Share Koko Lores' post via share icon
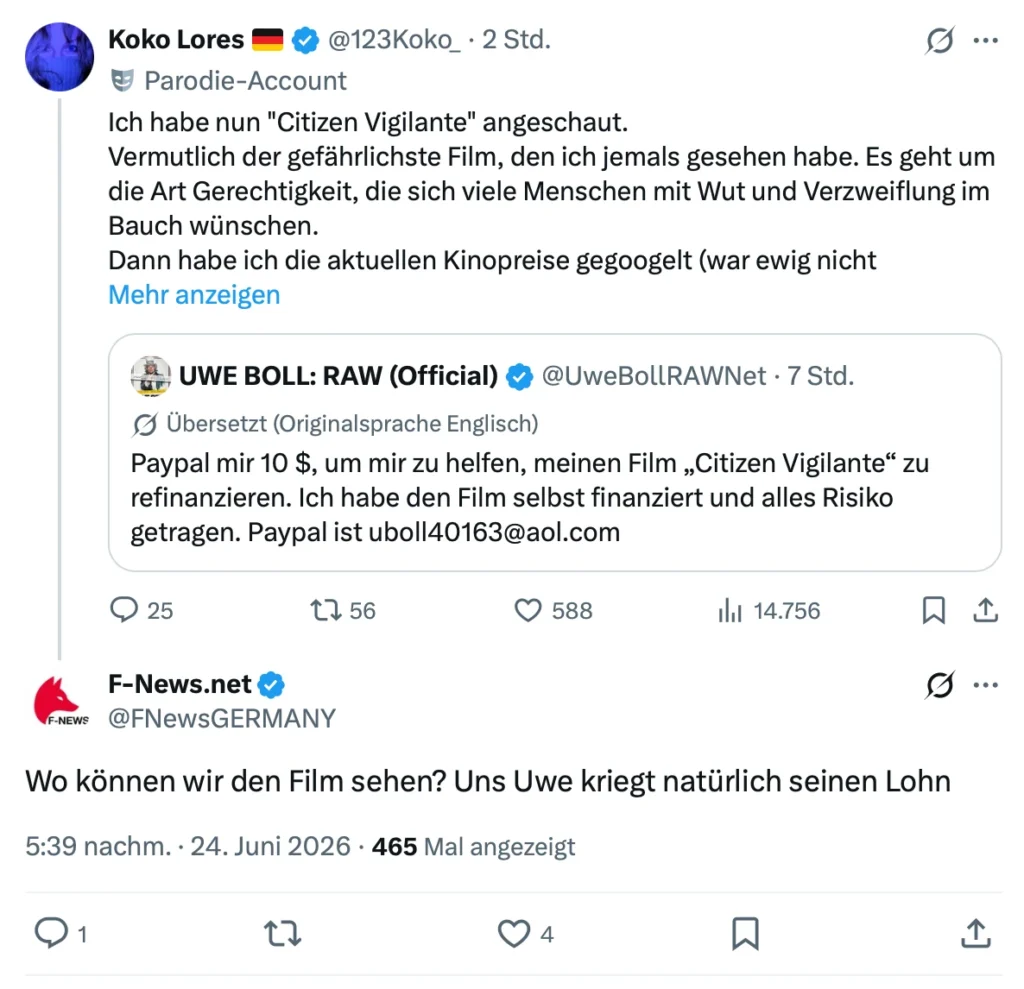 point(985,610)
